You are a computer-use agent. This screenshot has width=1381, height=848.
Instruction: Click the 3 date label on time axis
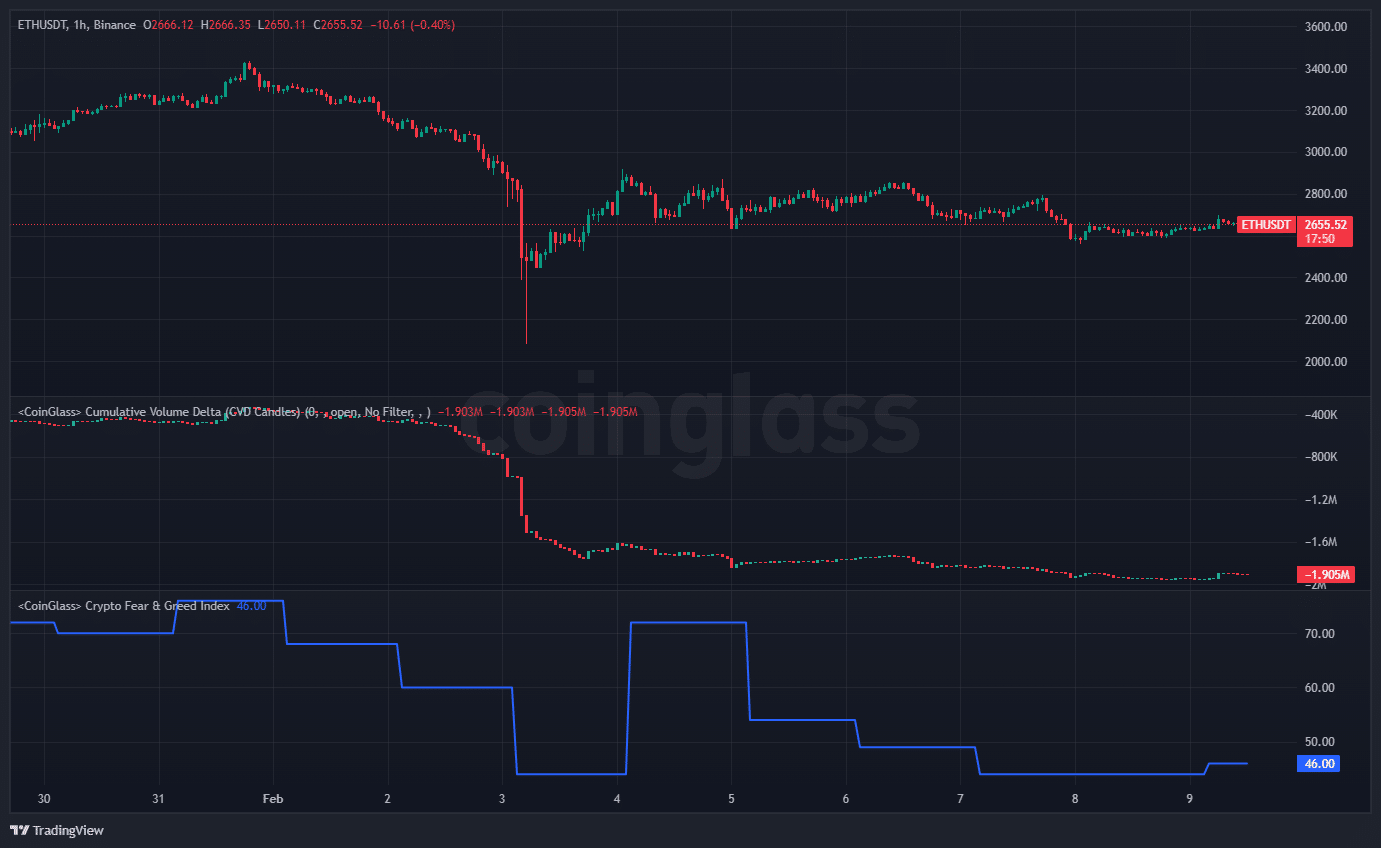coord(502,799)
